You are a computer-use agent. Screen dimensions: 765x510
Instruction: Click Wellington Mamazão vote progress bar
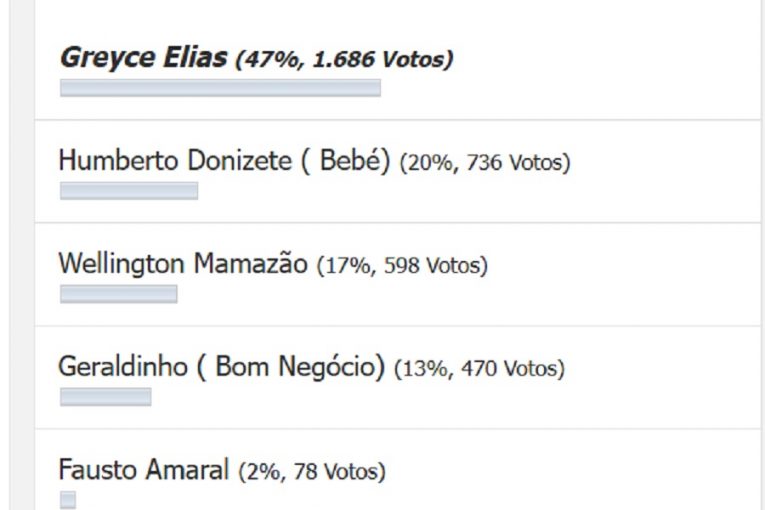118,294
